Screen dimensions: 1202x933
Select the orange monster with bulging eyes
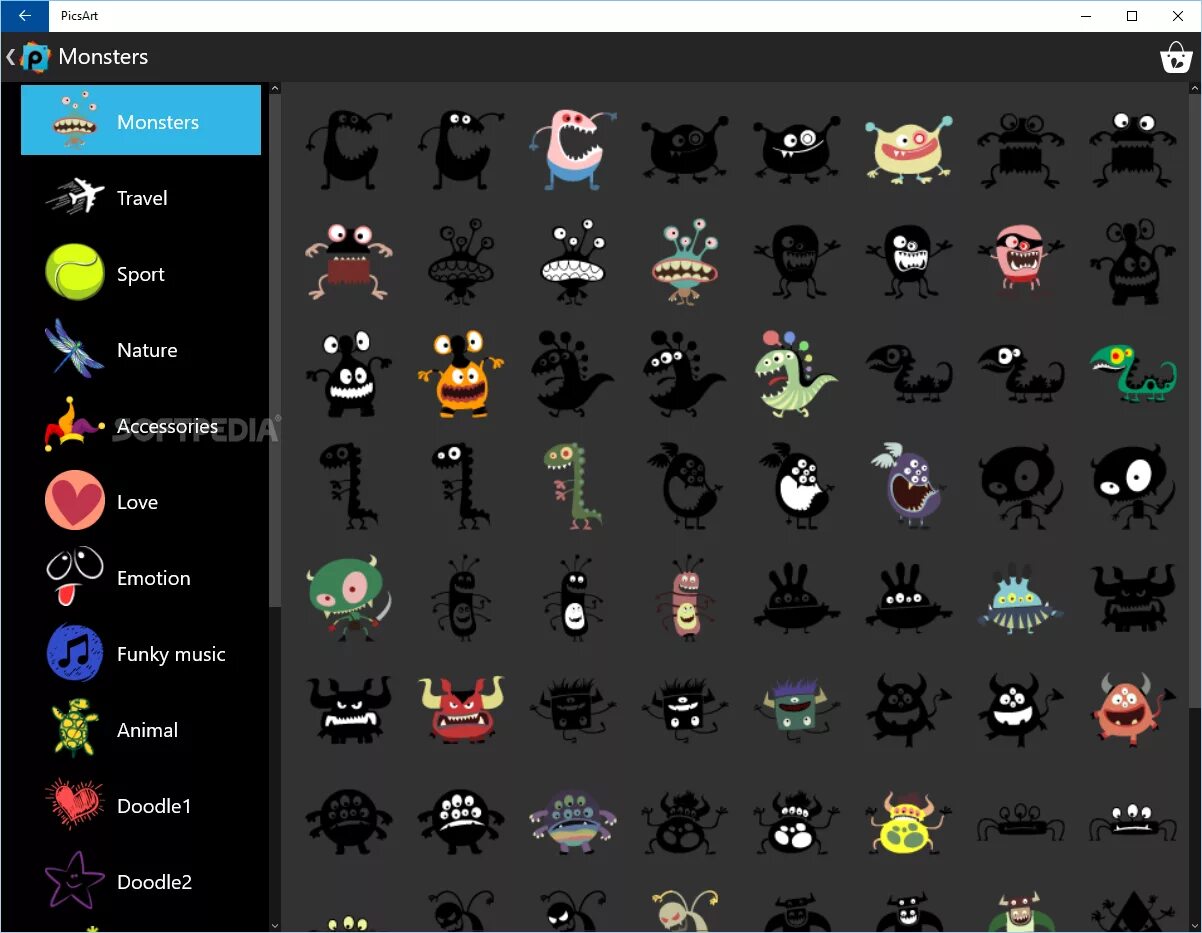[460, 375]
